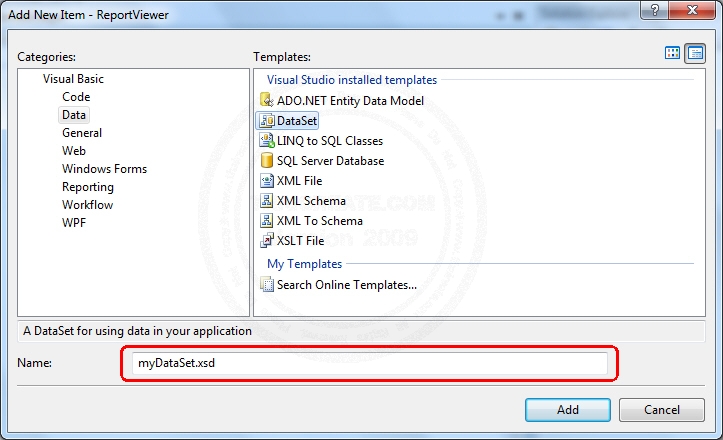Screen dimensions: 723x440
Task: Select the DataSet template label
Action: (x=297, y=121)
